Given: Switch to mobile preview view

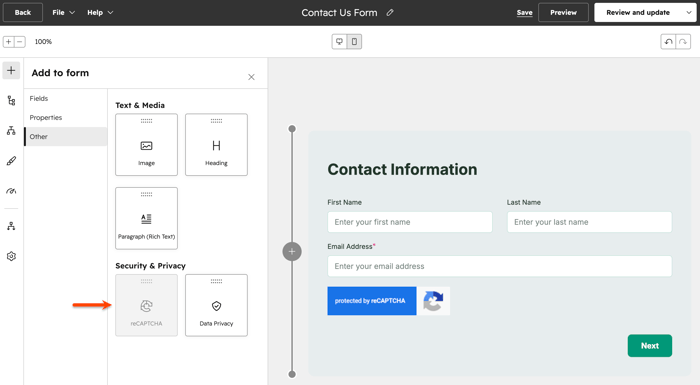Looking at the screenshot, I should [x=354, y=42].
